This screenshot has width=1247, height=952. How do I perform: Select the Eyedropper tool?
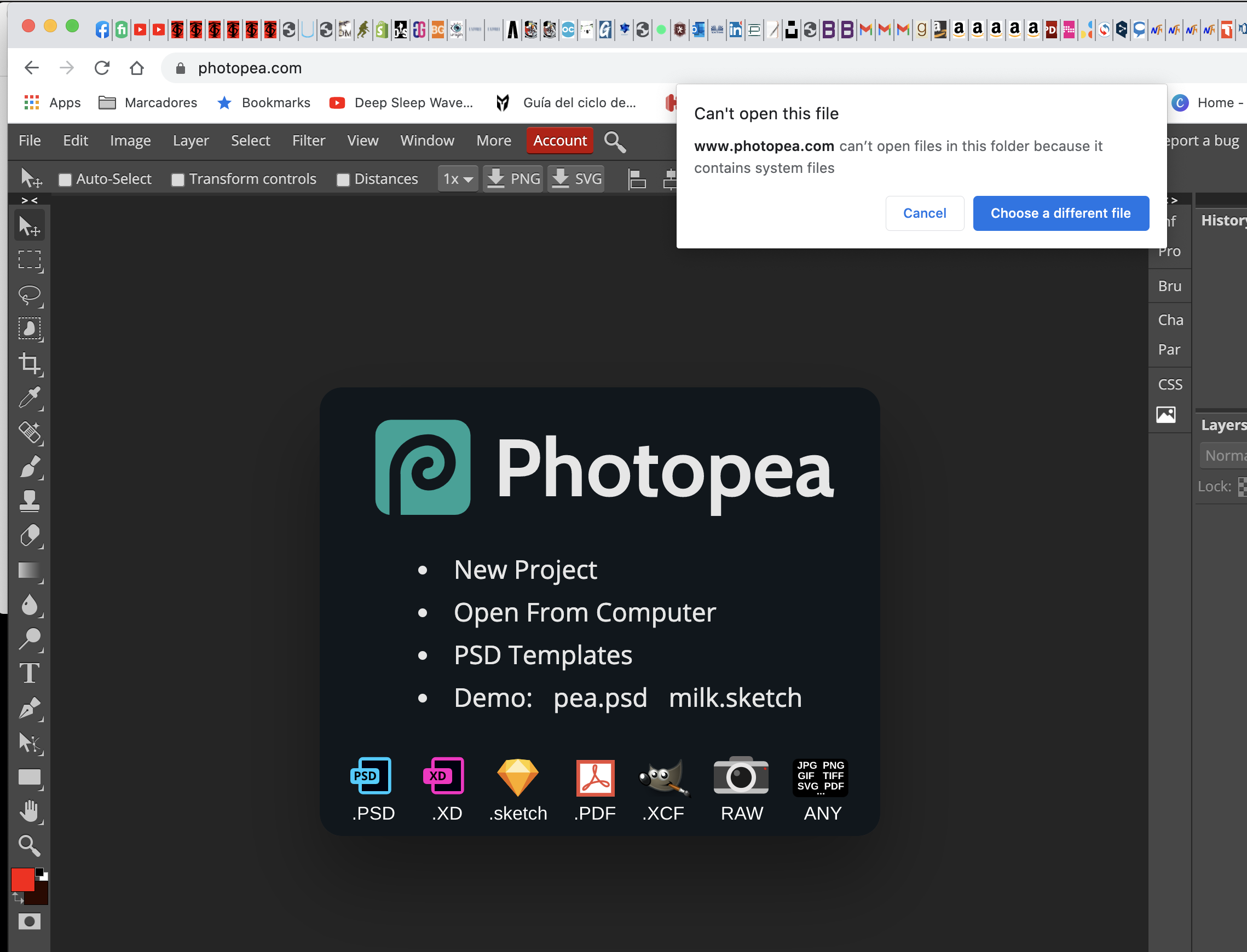tap(30, 398)
